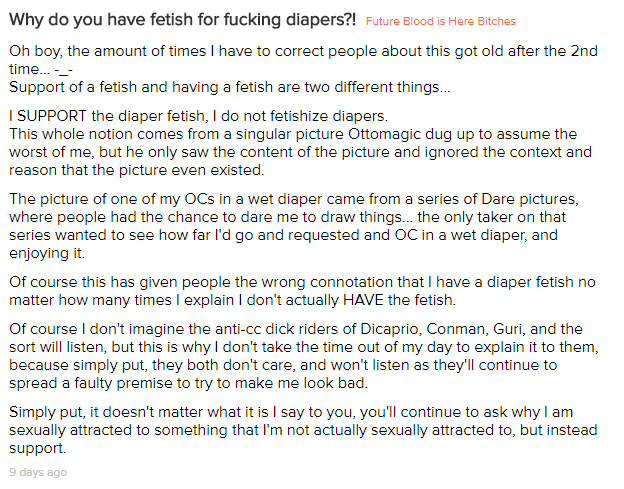This screenshot has height=489, width=624.
Task: Click the final word 'support.' of the answer
Action: [x=37, y=449]
